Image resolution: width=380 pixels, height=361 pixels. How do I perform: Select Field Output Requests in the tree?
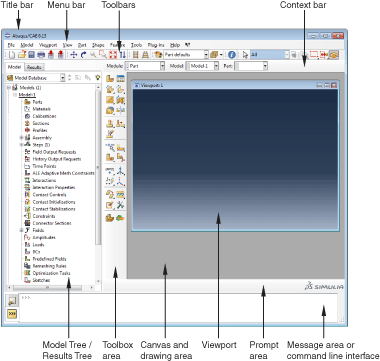tap(54, 152)
